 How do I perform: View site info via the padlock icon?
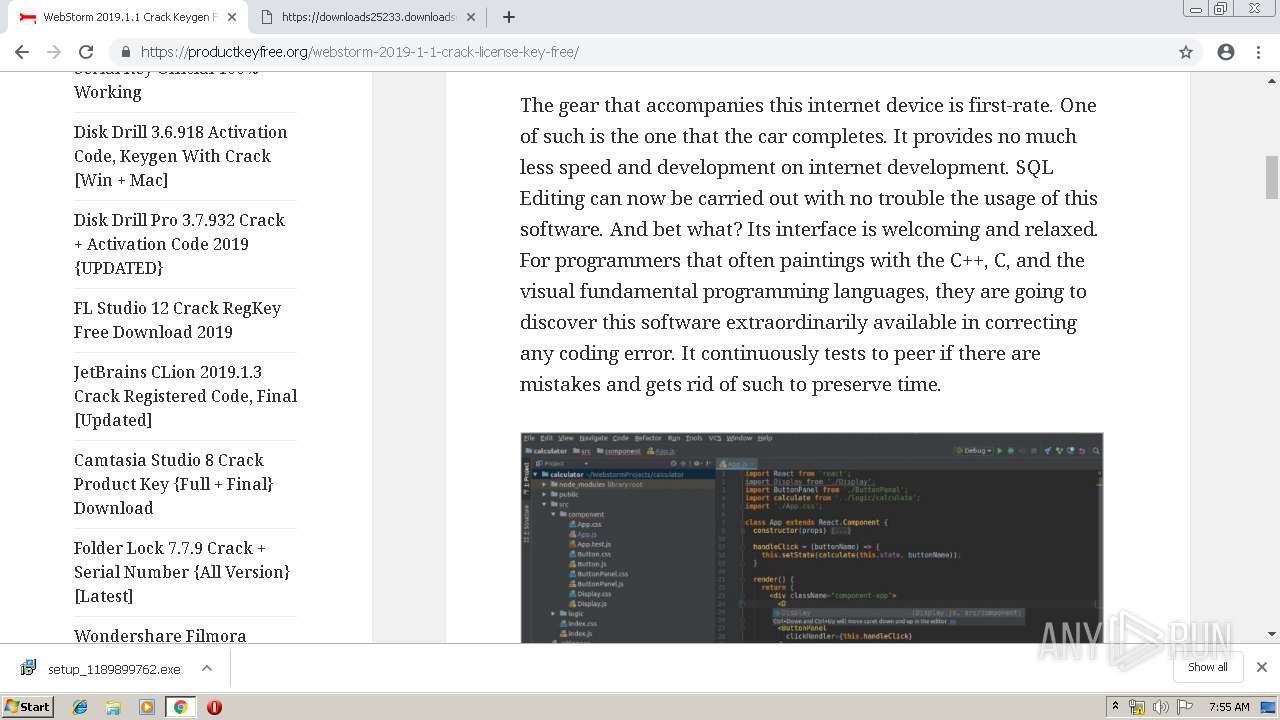(126, 52)
